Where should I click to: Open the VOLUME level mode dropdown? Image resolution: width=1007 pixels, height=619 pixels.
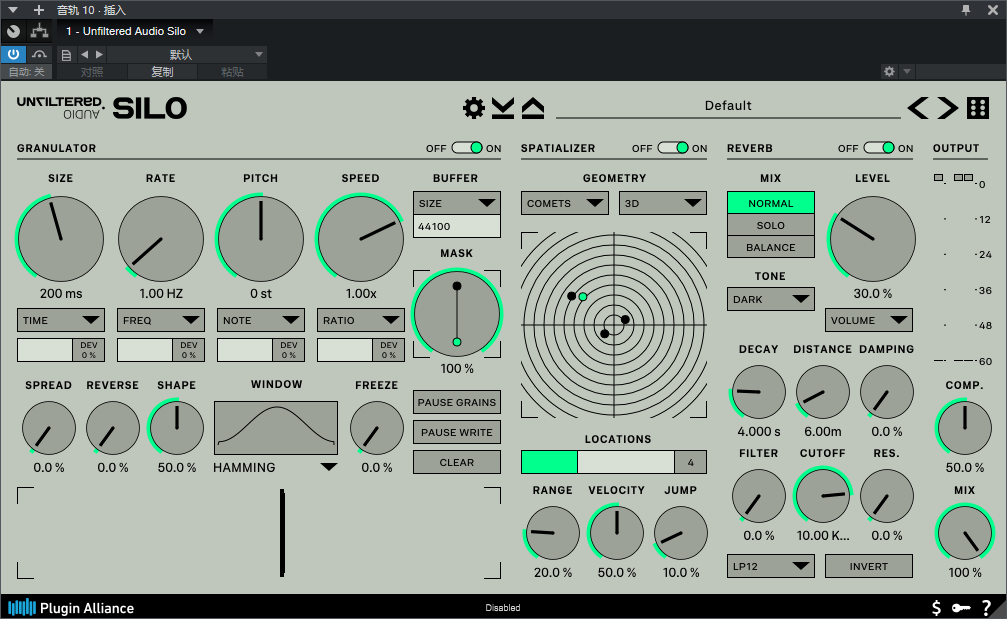click(x=868, y=320)
